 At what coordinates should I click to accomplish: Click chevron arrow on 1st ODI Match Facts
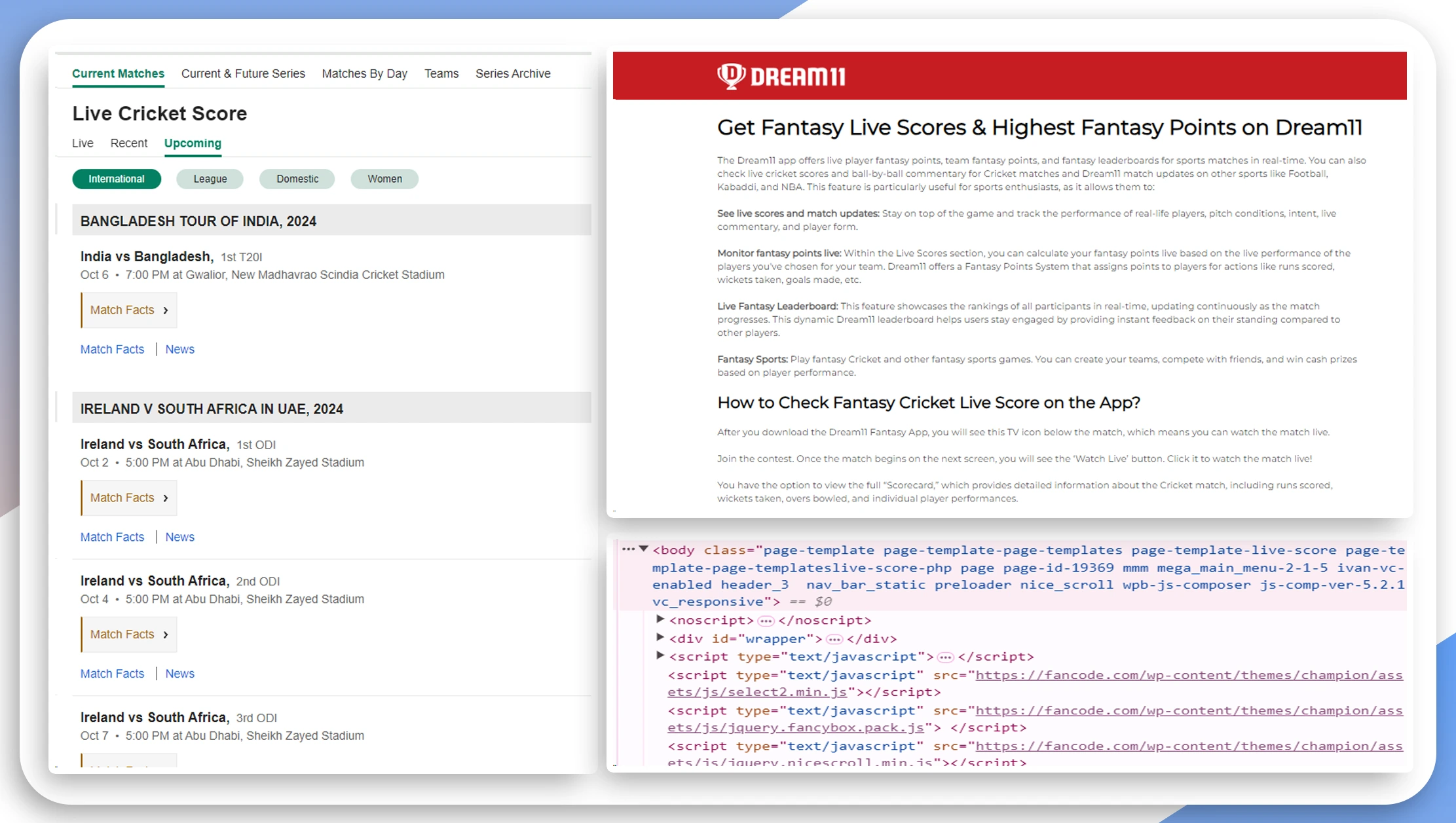[x=166, y=498]
